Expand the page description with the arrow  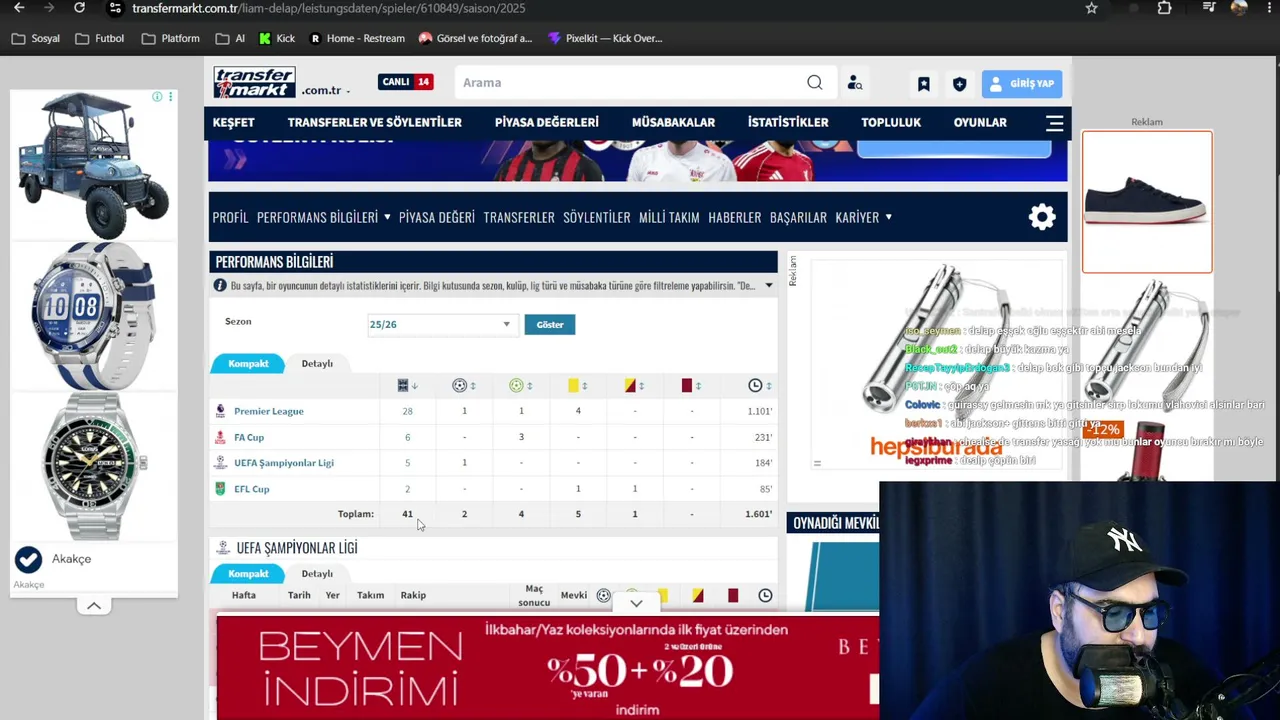pos(768,286)
